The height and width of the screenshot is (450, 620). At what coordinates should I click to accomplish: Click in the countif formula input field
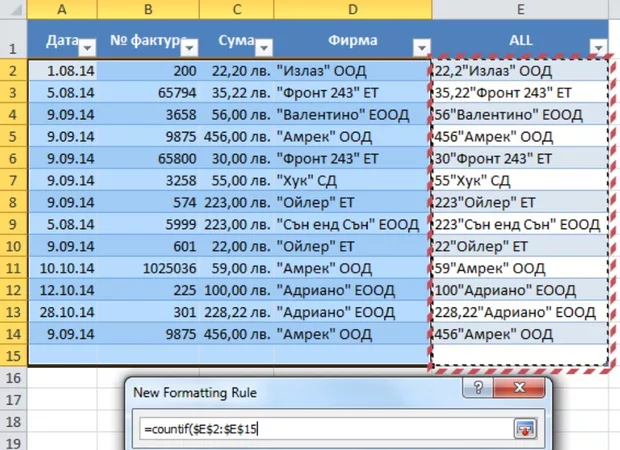click(x=320, y=430)
